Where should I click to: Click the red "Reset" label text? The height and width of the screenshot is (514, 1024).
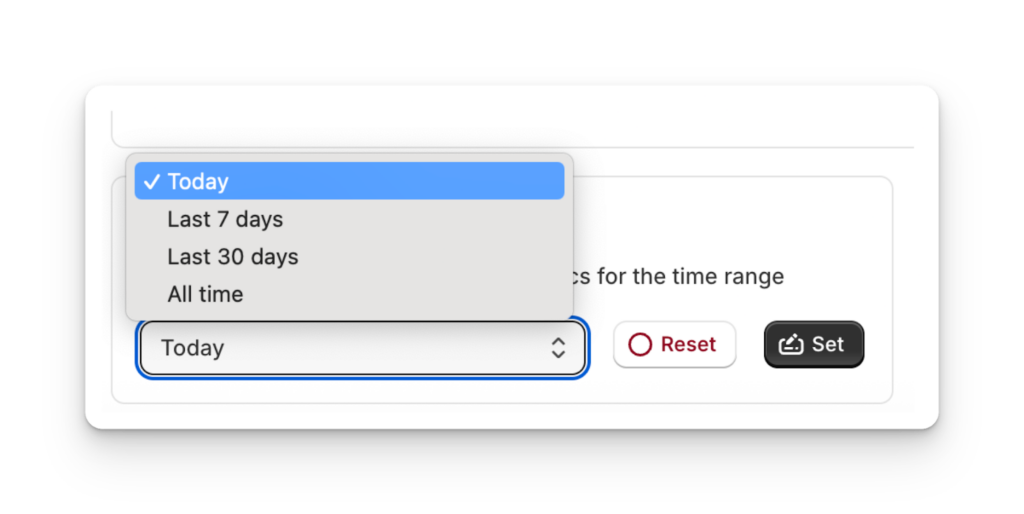tap(688, 345)
